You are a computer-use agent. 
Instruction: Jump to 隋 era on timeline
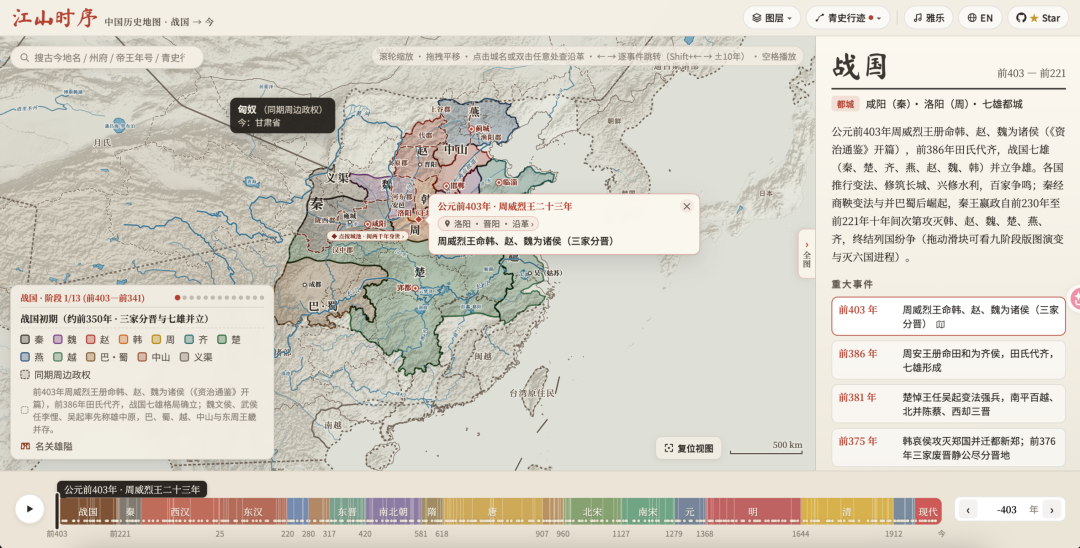(432, 512)
